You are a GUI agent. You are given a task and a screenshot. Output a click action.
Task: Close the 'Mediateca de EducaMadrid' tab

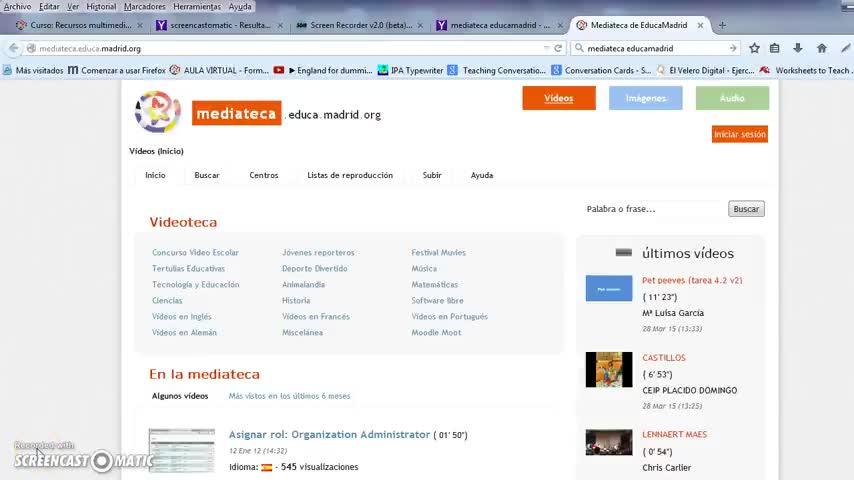point(700,25)
